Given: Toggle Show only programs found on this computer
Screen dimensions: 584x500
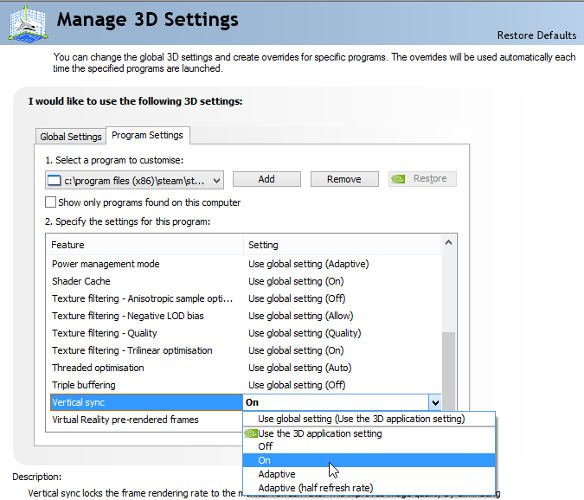Looking at the screenshot, I should [x=50, y=202].
